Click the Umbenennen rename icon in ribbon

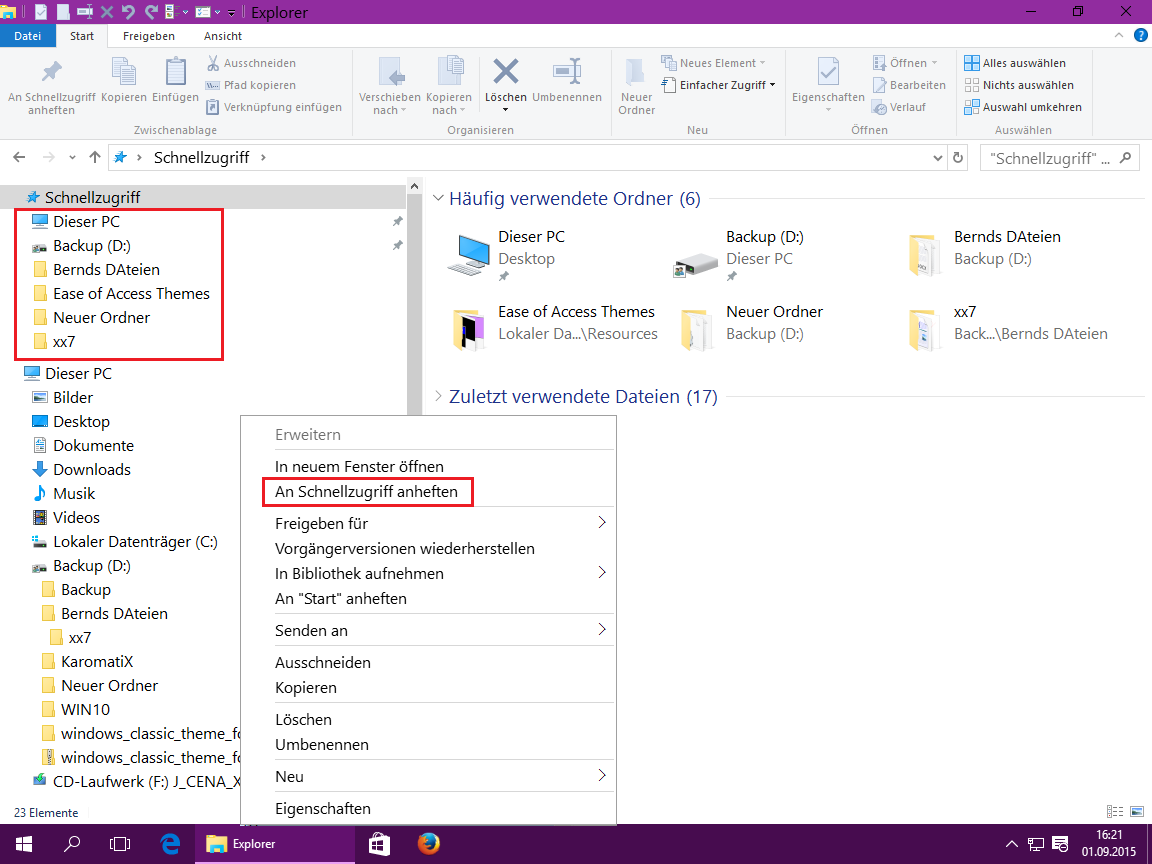[x=567, y=72]
